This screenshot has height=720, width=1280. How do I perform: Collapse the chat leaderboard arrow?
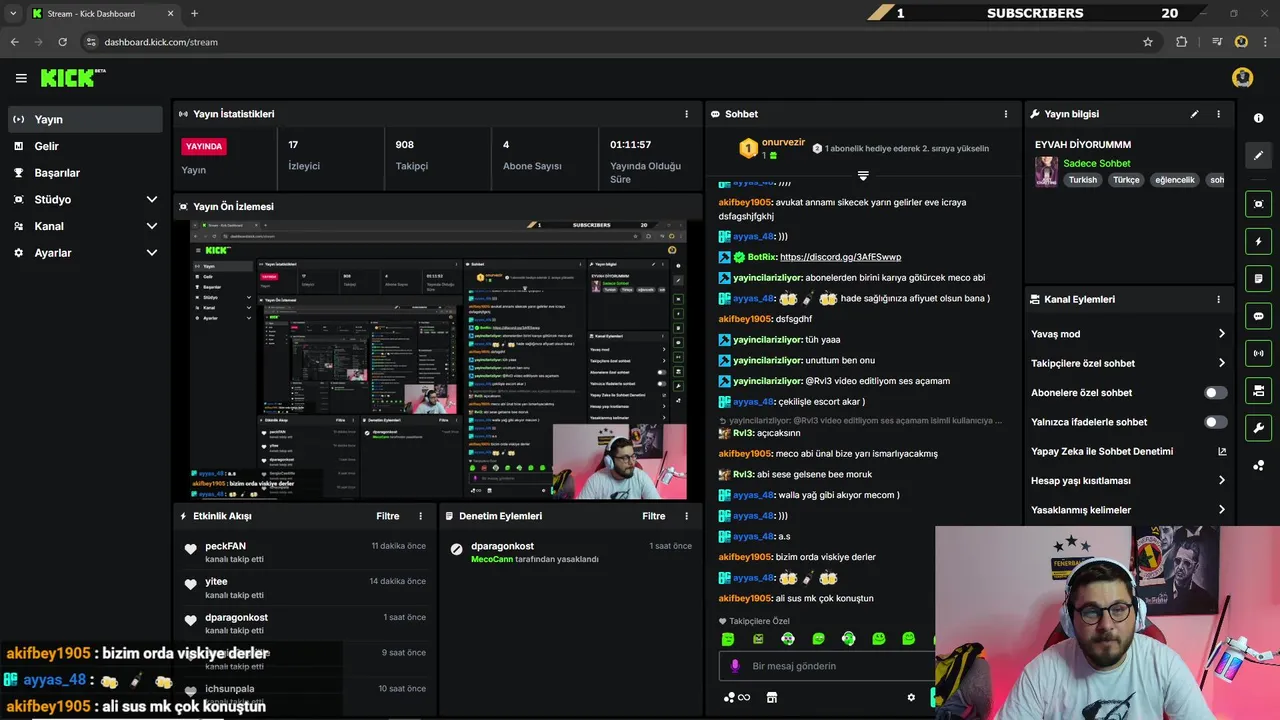tap(863, 175)
